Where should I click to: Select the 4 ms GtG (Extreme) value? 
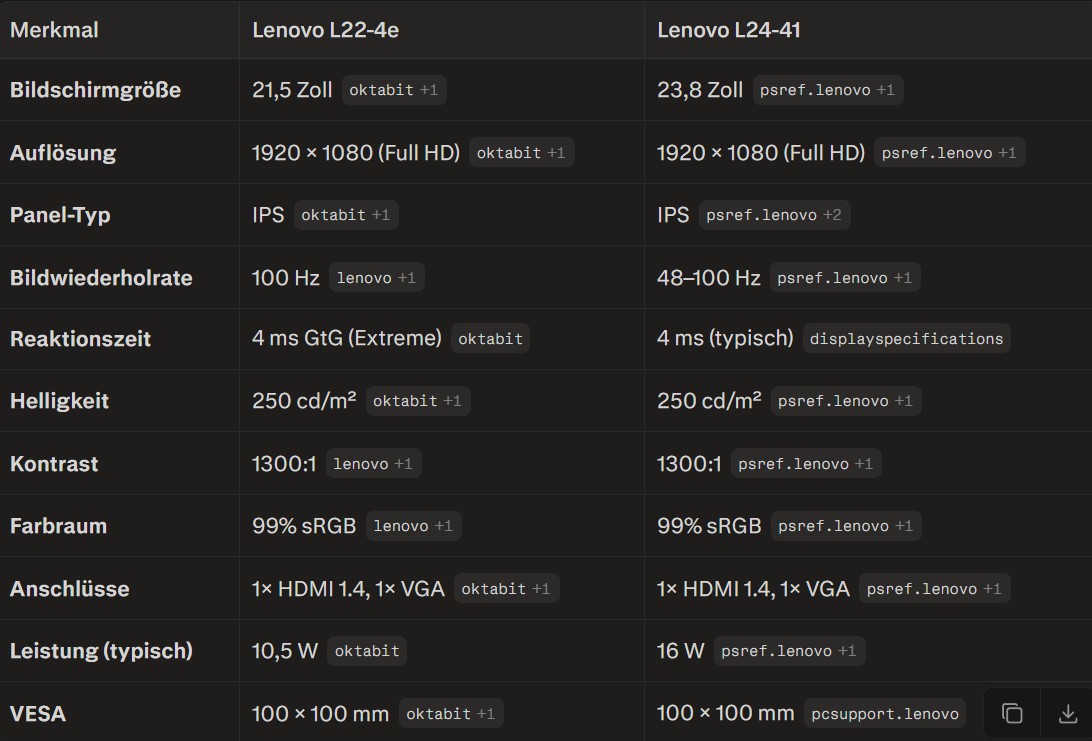[347, 338]
